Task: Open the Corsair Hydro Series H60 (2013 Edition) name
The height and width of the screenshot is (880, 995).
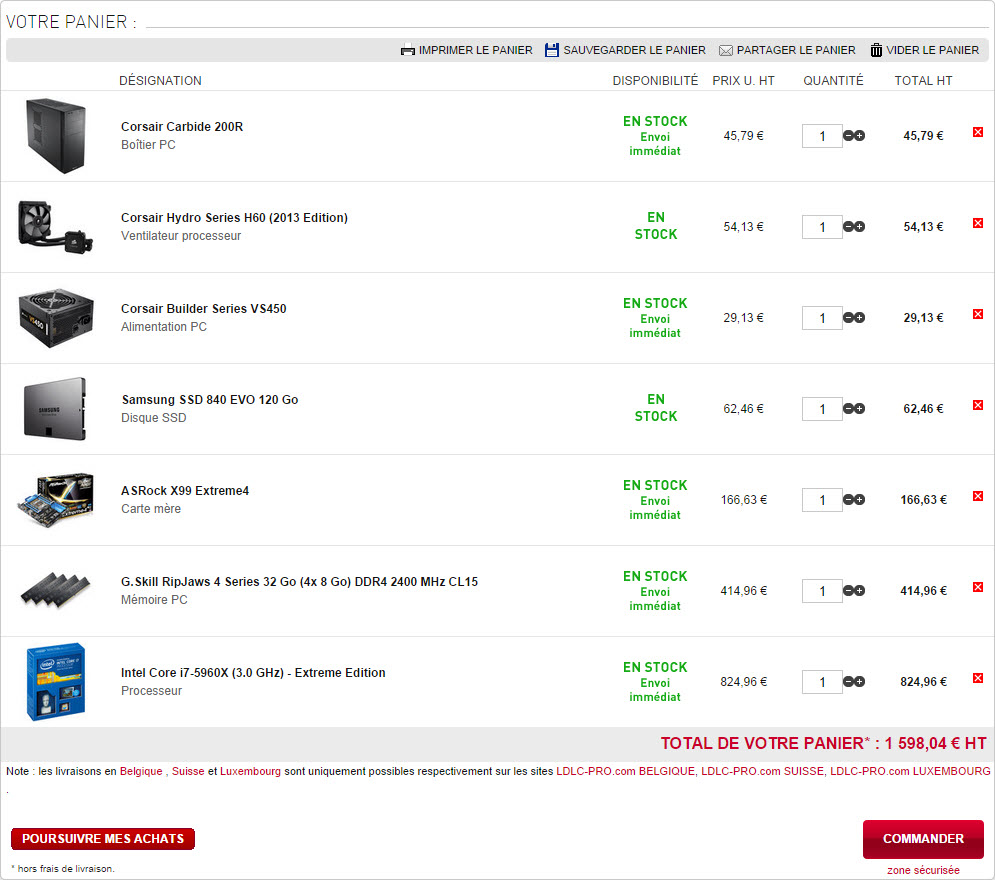Action: [x=234, y=218]
